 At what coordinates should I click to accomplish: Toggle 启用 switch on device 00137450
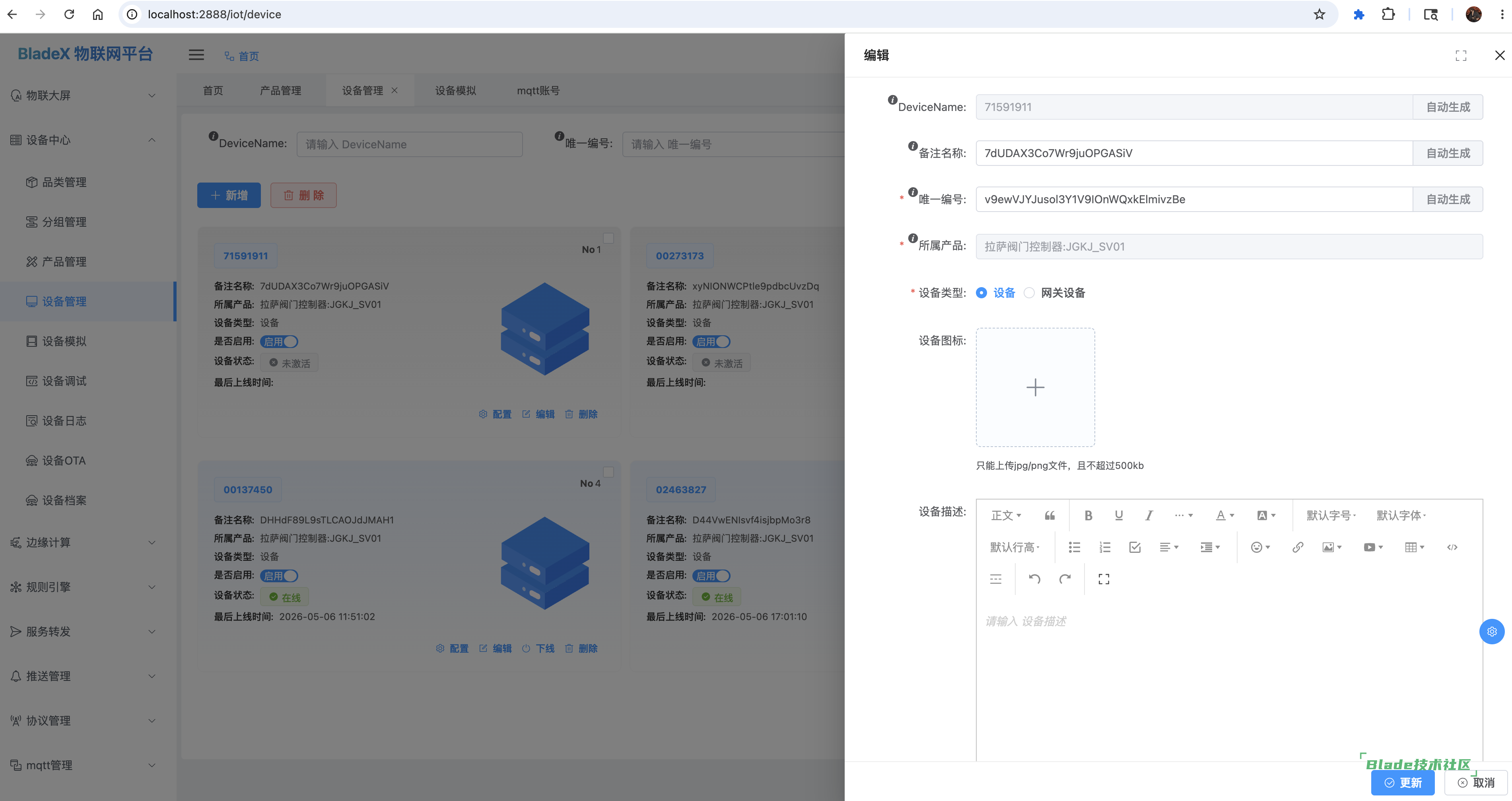(x=280, y=575)
